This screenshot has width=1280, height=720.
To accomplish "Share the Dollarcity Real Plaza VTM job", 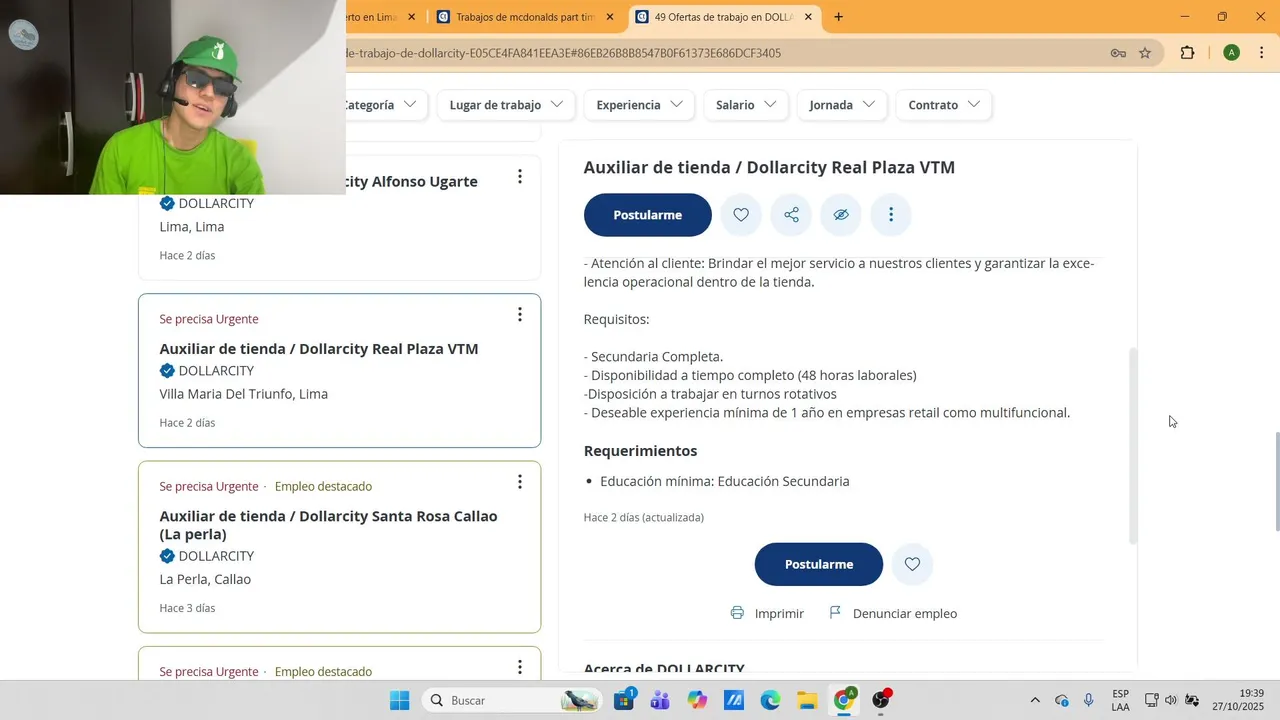I will pyautogui.click(x=791, y=215).
